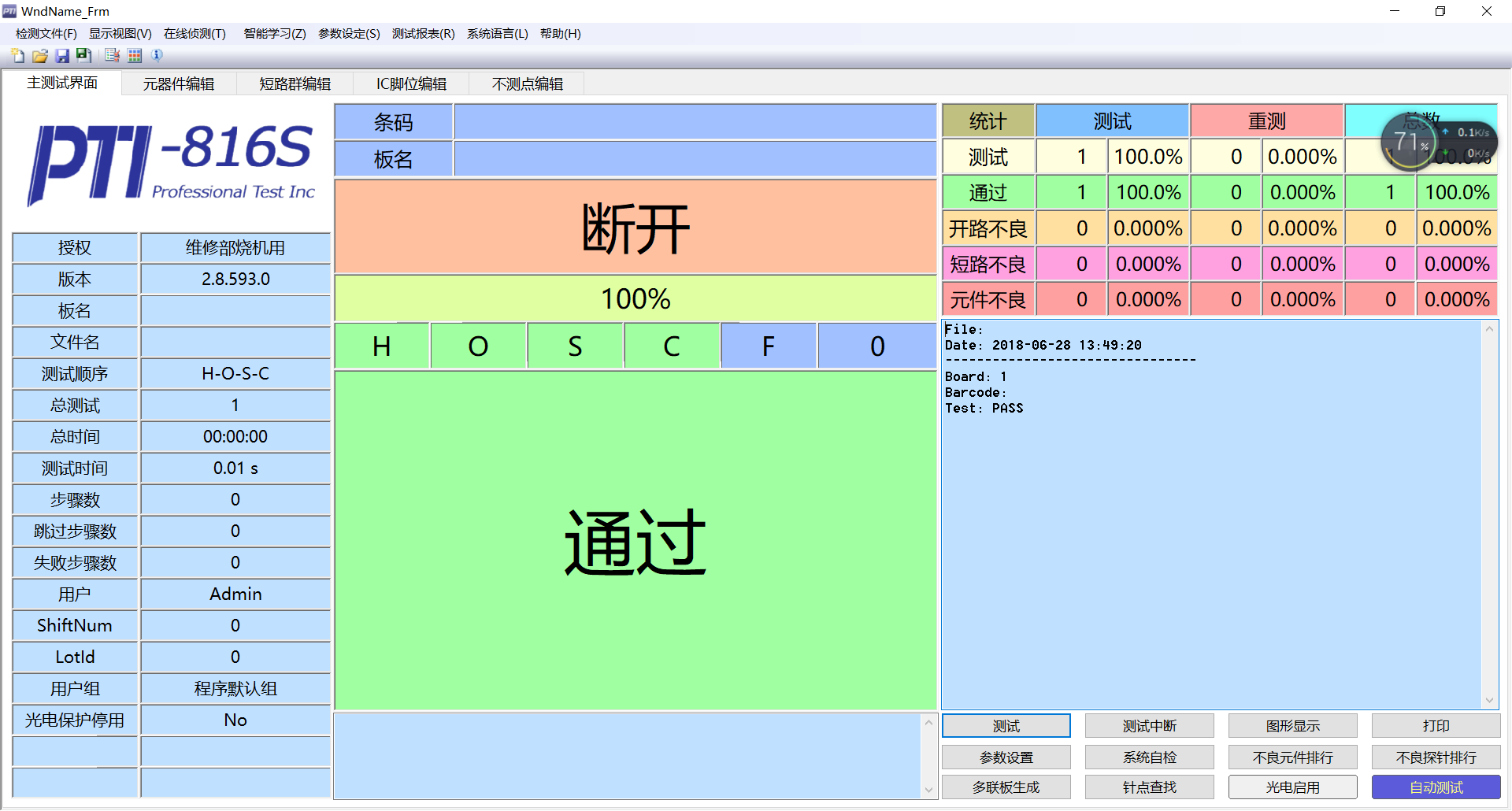Open the checklist toolbar icon
This screenshot has width=1512, height=811.
click(x=112, y=55)
